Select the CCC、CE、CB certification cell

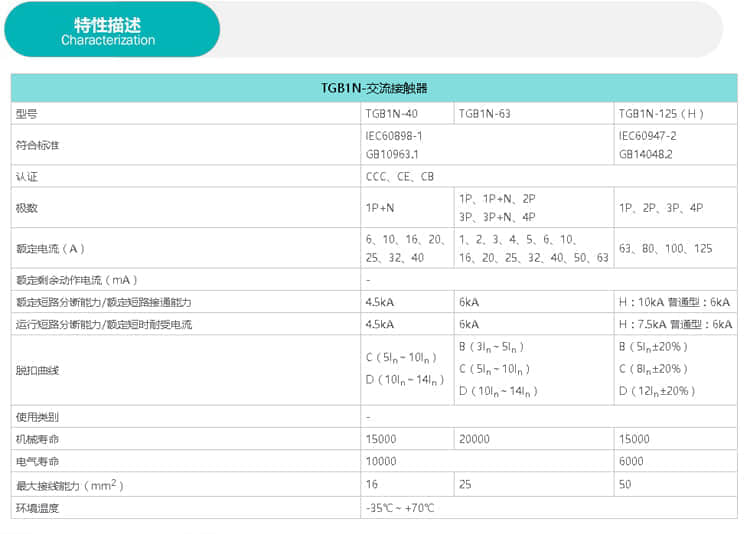pyautogui.click(x=400, y=177)
